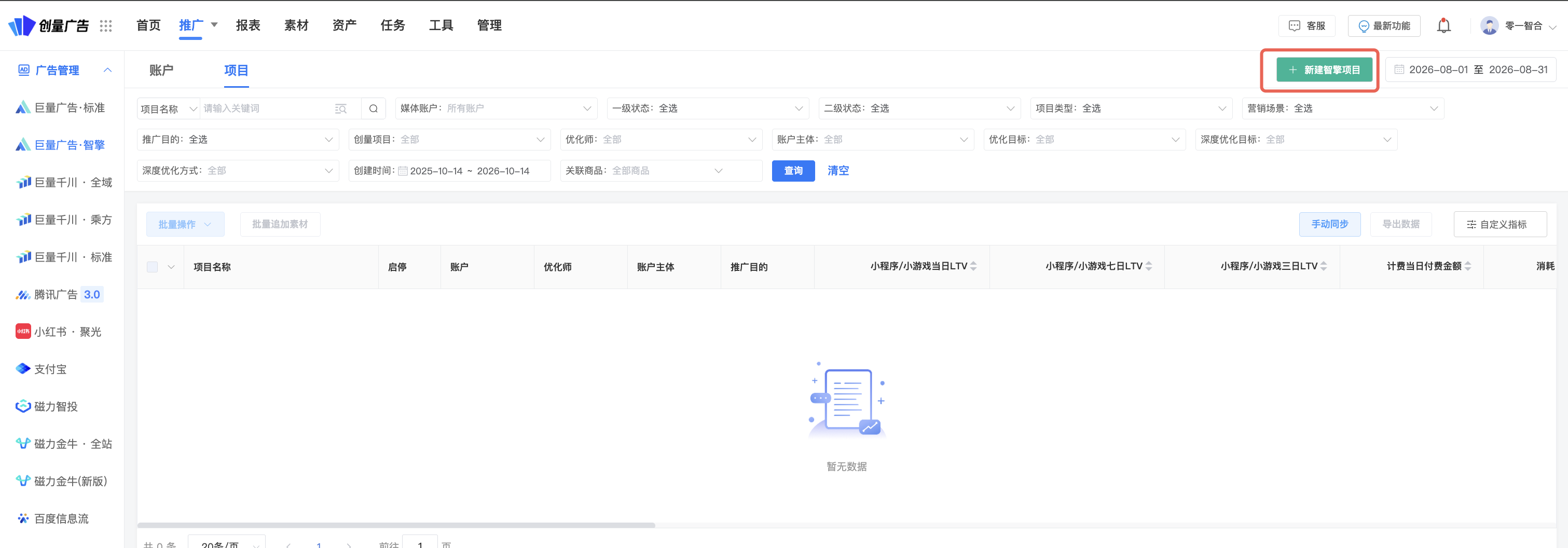Open the 一级状态 dropdown
1568x548 pixels.
tap(708, 108)
